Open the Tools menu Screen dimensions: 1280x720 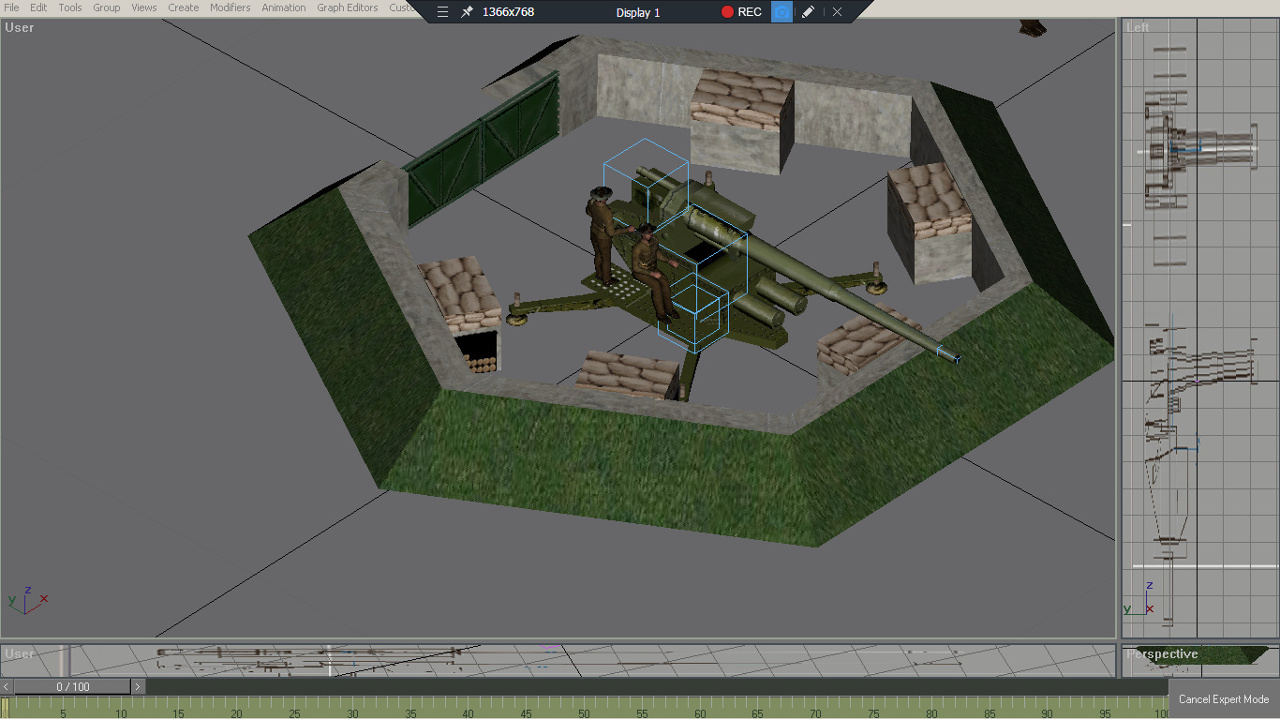(70, 7)
